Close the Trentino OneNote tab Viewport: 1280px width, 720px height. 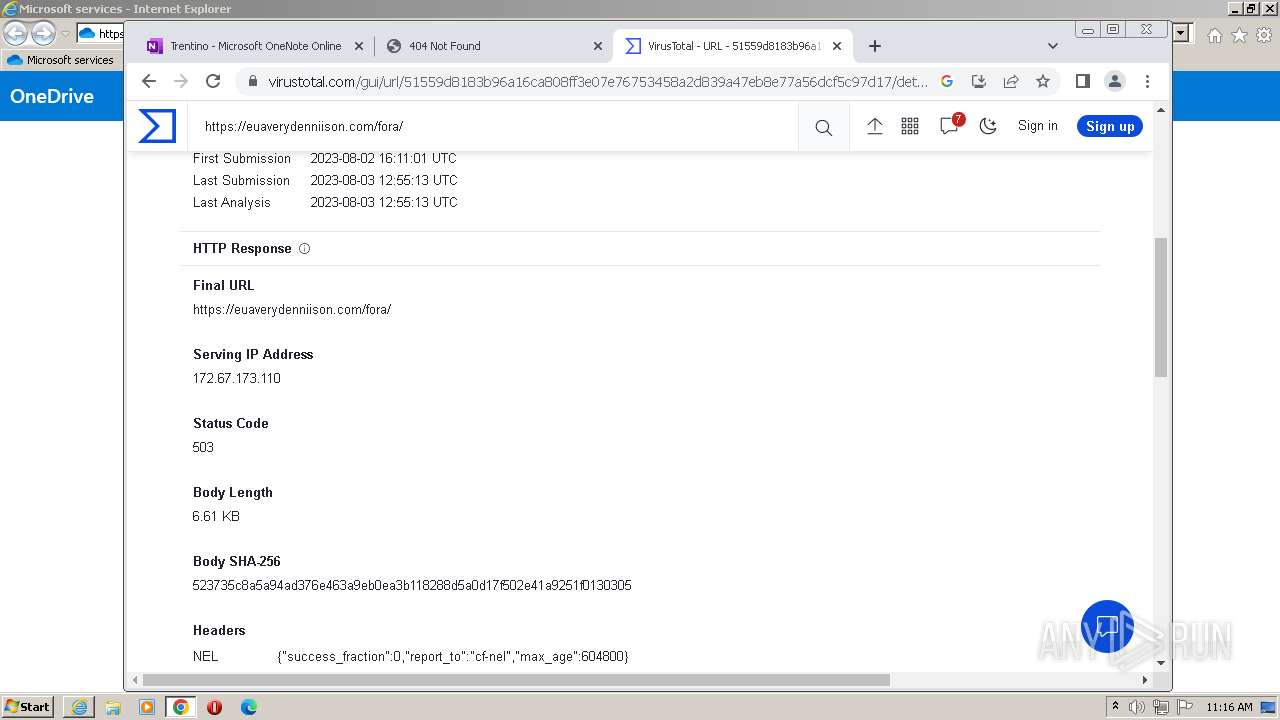coord(359,46)
